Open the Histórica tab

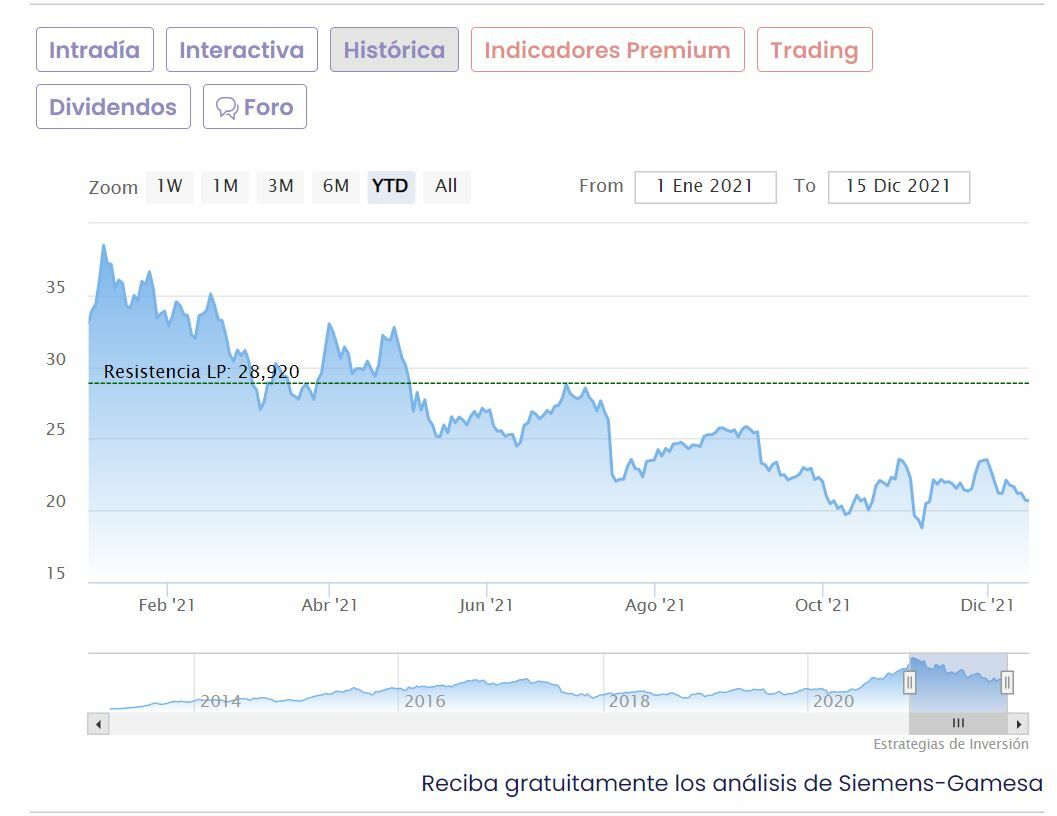pyautogui.click(x=394, y=50)
